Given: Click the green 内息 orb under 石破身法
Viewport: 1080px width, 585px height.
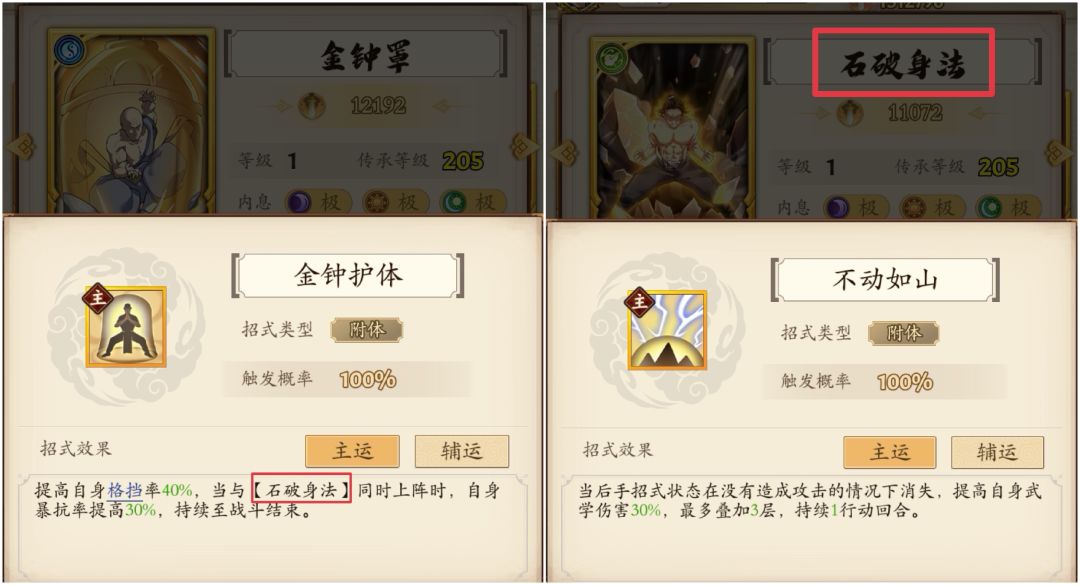Looking at the screenshot, I should 990,207.
